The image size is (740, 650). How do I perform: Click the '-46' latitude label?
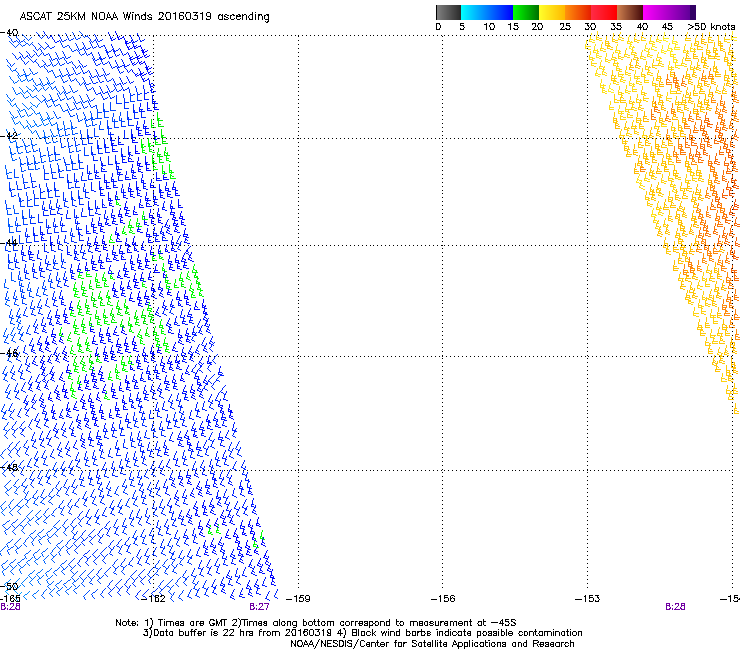tap(9, 353)
